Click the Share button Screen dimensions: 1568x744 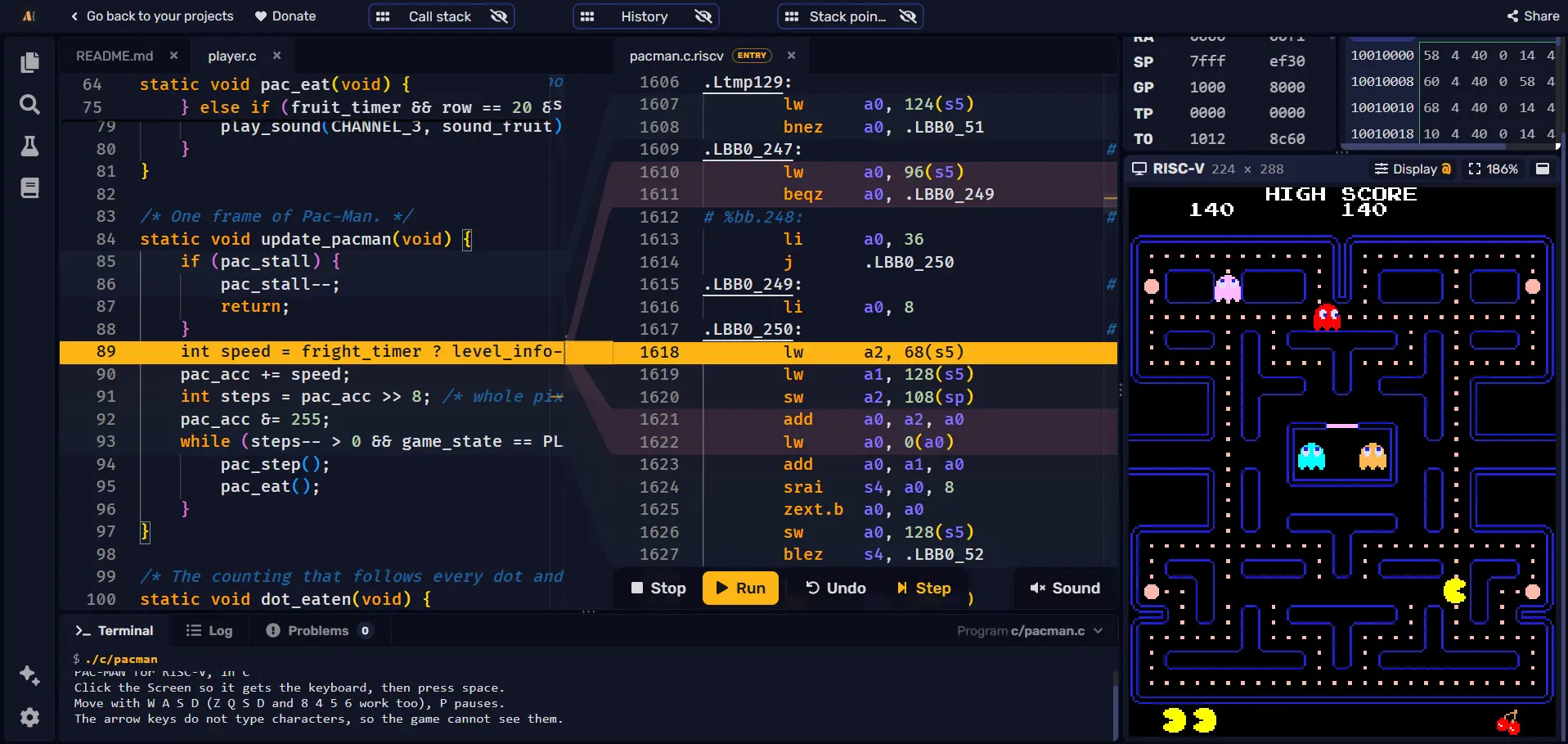pyautogui.click(x=1534, y=16)
